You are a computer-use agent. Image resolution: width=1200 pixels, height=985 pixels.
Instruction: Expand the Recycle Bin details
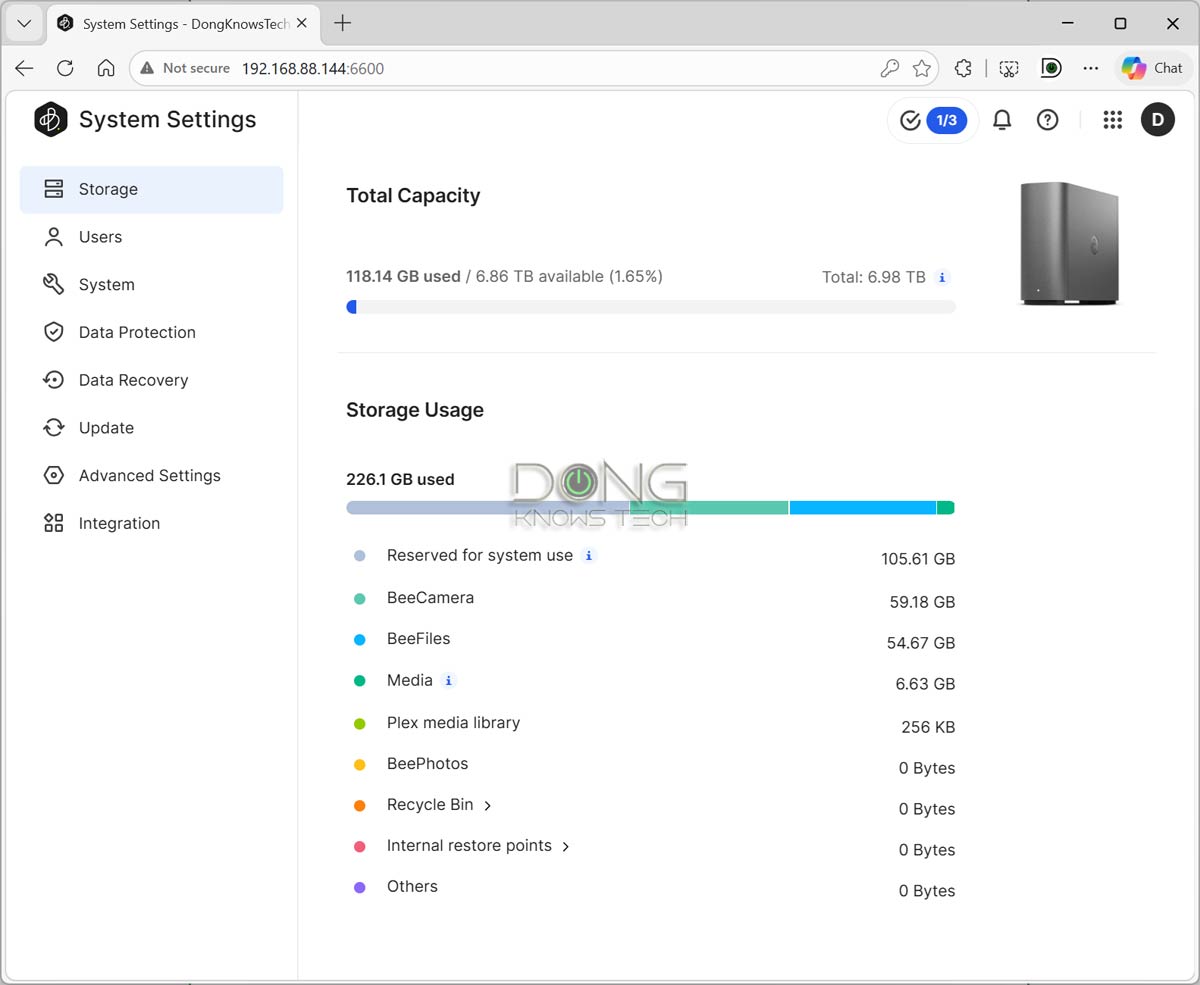[x=487, y=805]
